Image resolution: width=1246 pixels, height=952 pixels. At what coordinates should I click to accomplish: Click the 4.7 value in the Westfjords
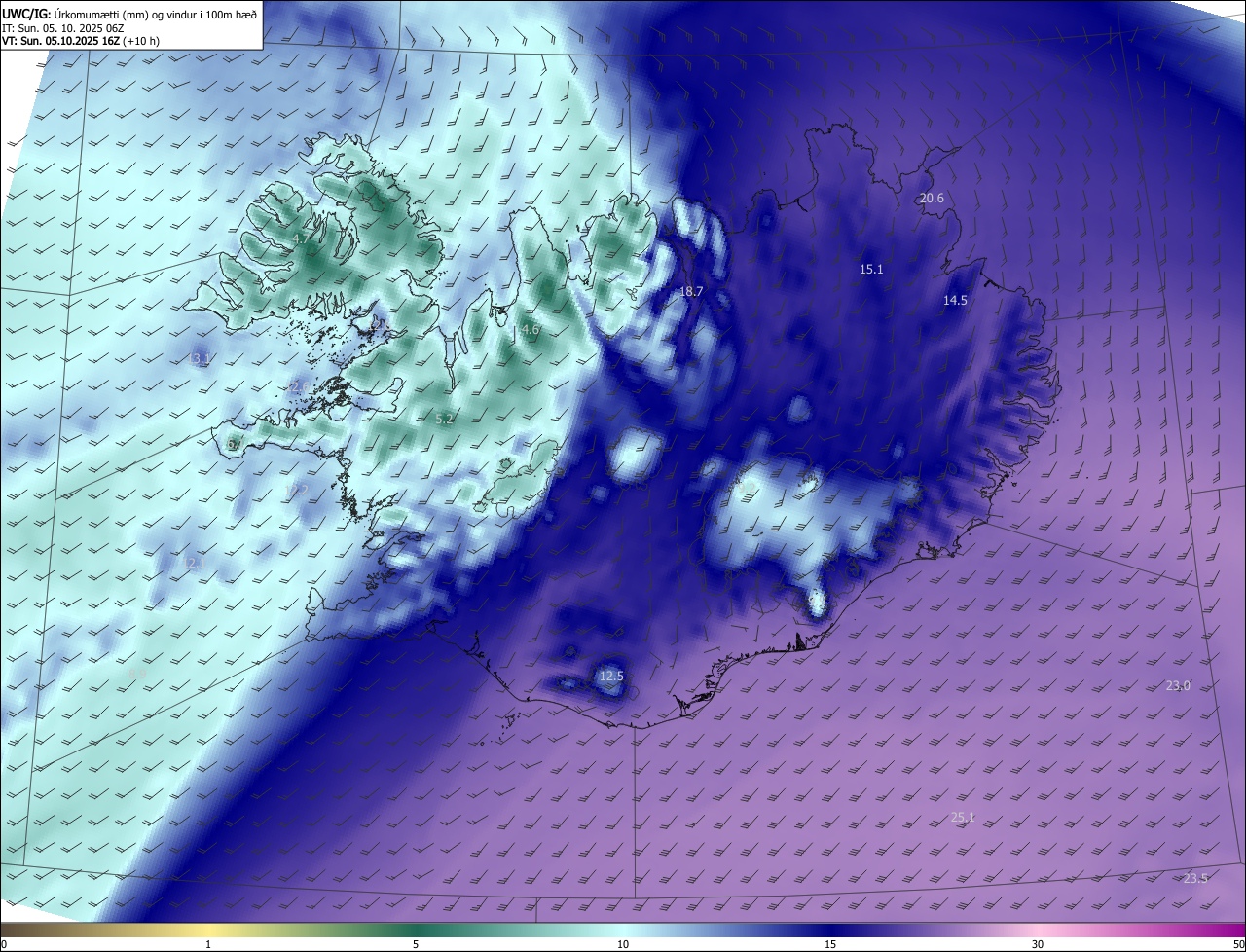coord(301,238)
